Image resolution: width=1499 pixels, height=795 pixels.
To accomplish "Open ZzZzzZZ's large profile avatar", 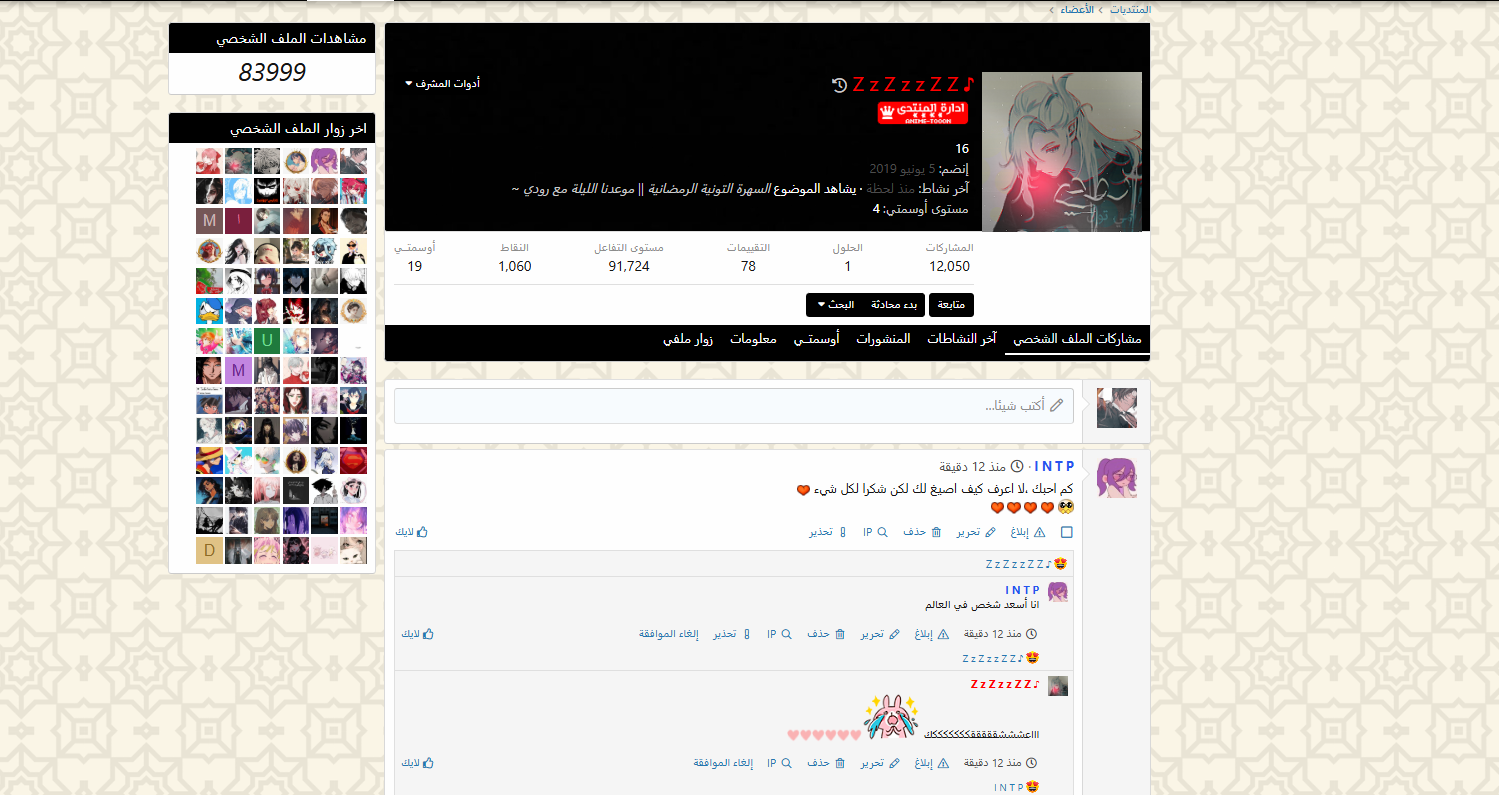I will click(x=1062, y=152).
